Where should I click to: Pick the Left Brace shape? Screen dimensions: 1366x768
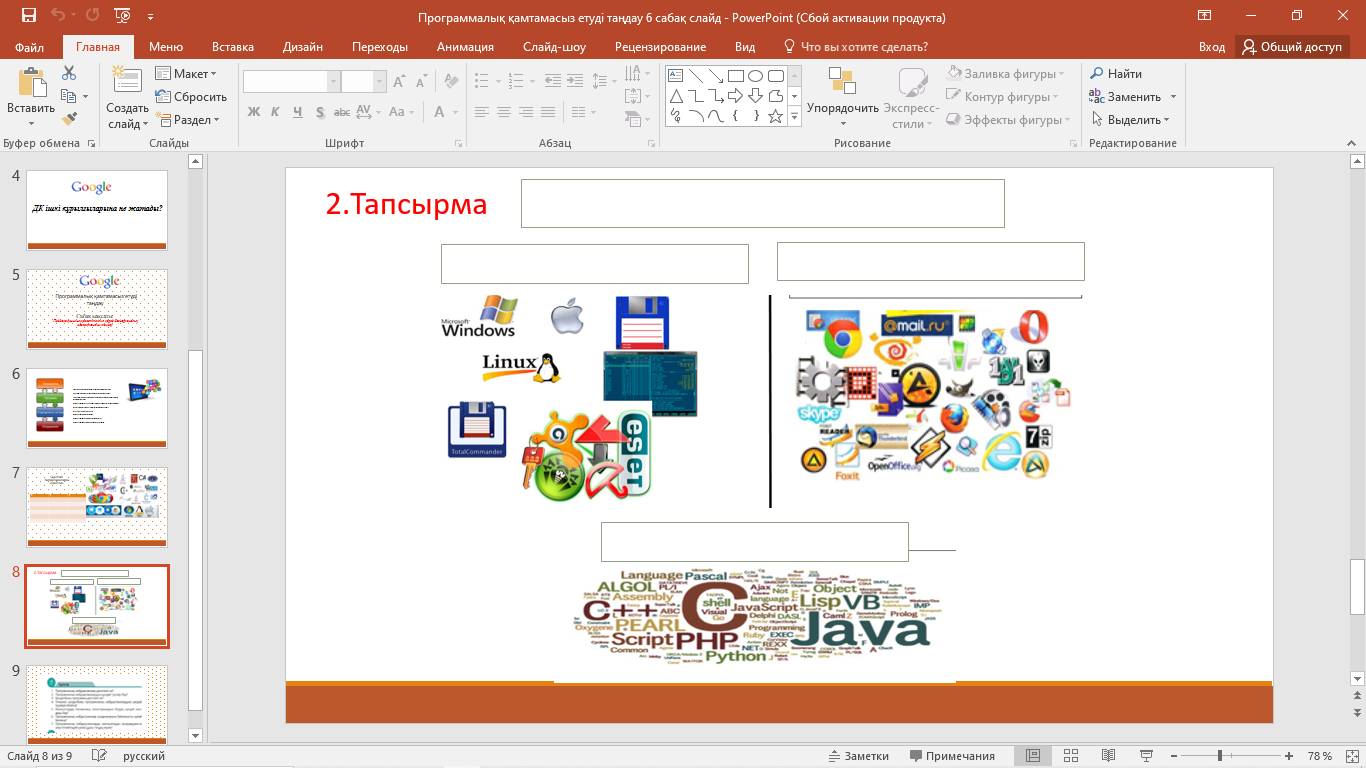(x=735, y=116)
